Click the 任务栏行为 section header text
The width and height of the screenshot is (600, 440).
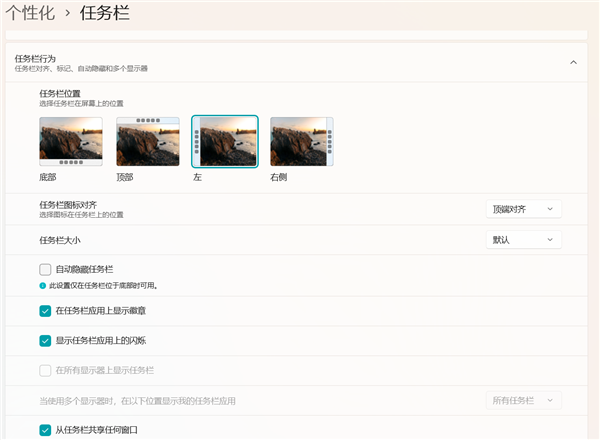click(x=35, y=59)
